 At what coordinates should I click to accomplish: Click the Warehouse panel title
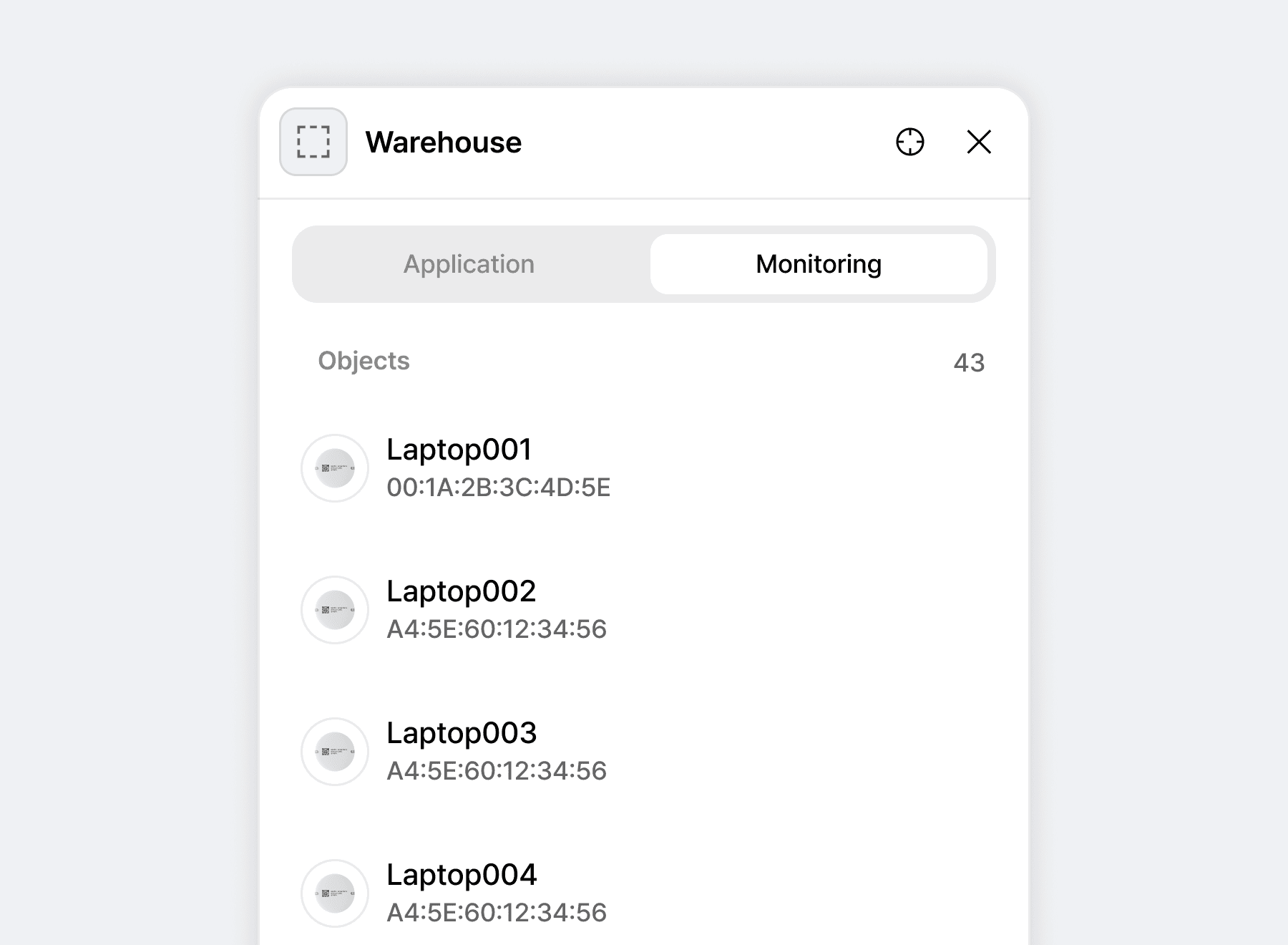[x=443, y=142]
